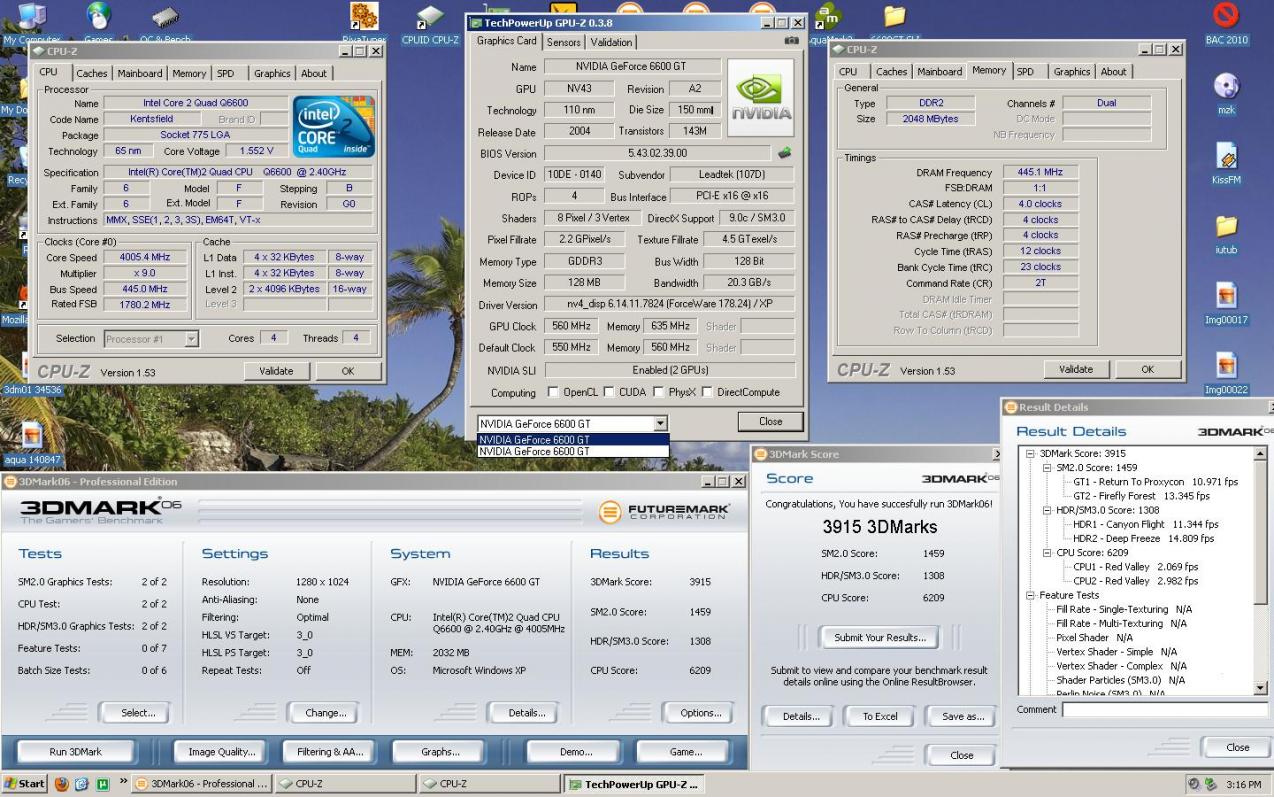Open Processor #1 selection dropdown in CPU-Z

193,339
